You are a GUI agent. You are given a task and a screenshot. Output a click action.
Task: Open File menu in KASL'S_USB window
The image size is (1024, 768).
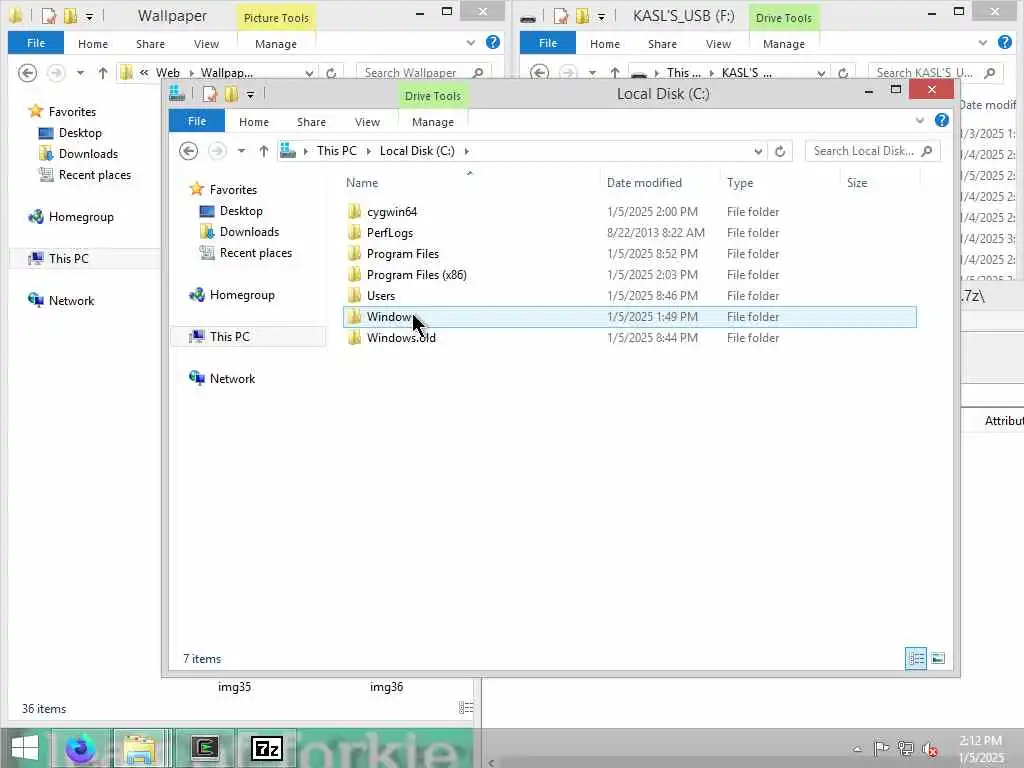pyautogui.click(x=548, y=43)
